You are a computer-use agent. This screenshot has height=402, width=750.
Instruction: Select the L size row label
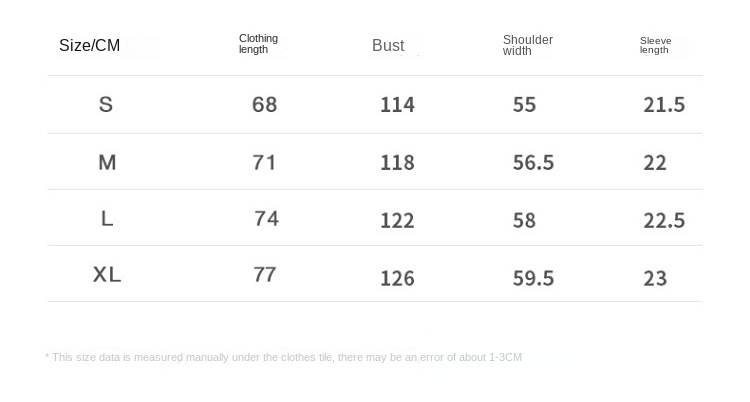pos(107,219)
